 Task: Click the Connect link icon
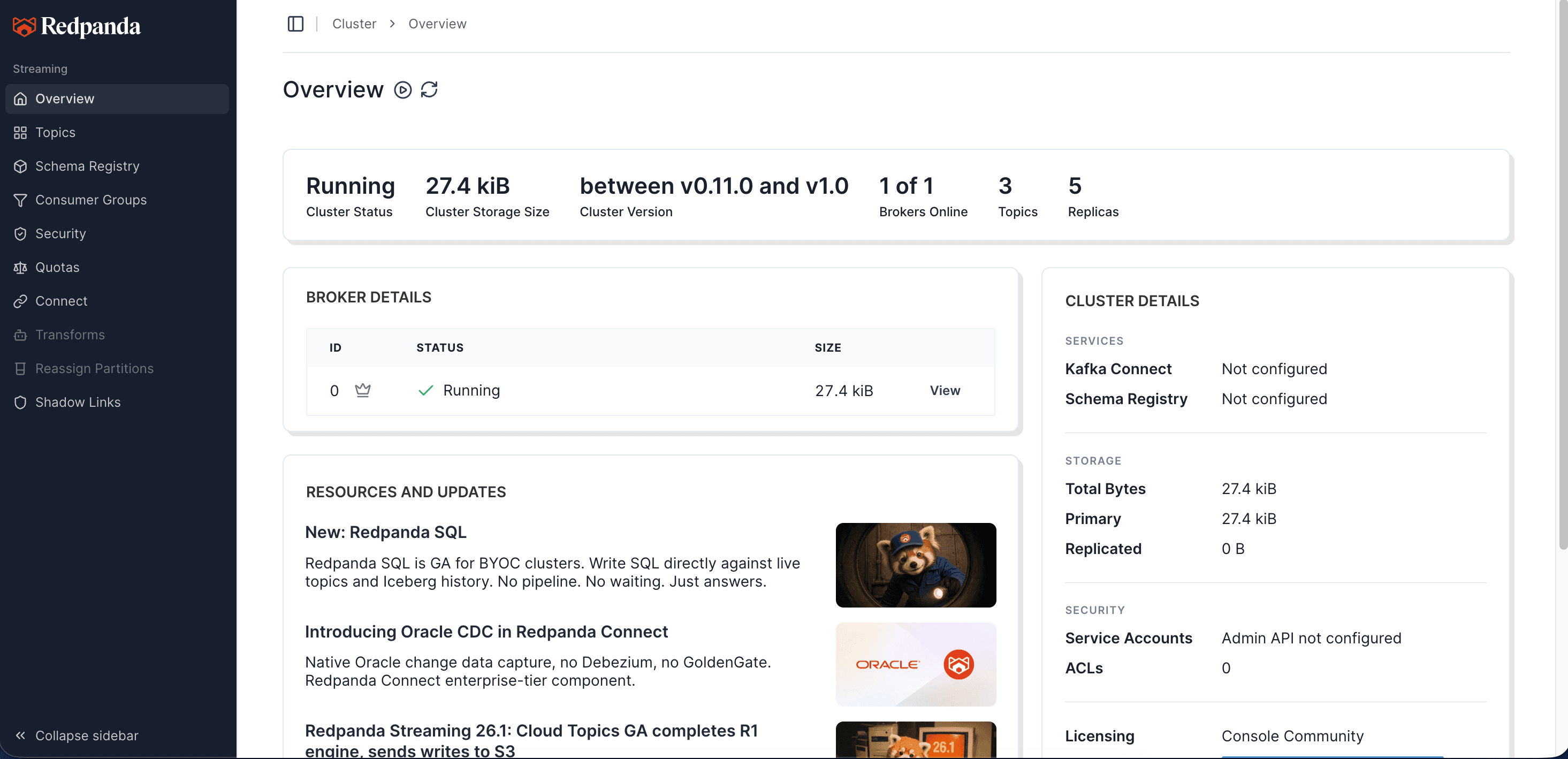pyautogui.click(x=21, y=301)
